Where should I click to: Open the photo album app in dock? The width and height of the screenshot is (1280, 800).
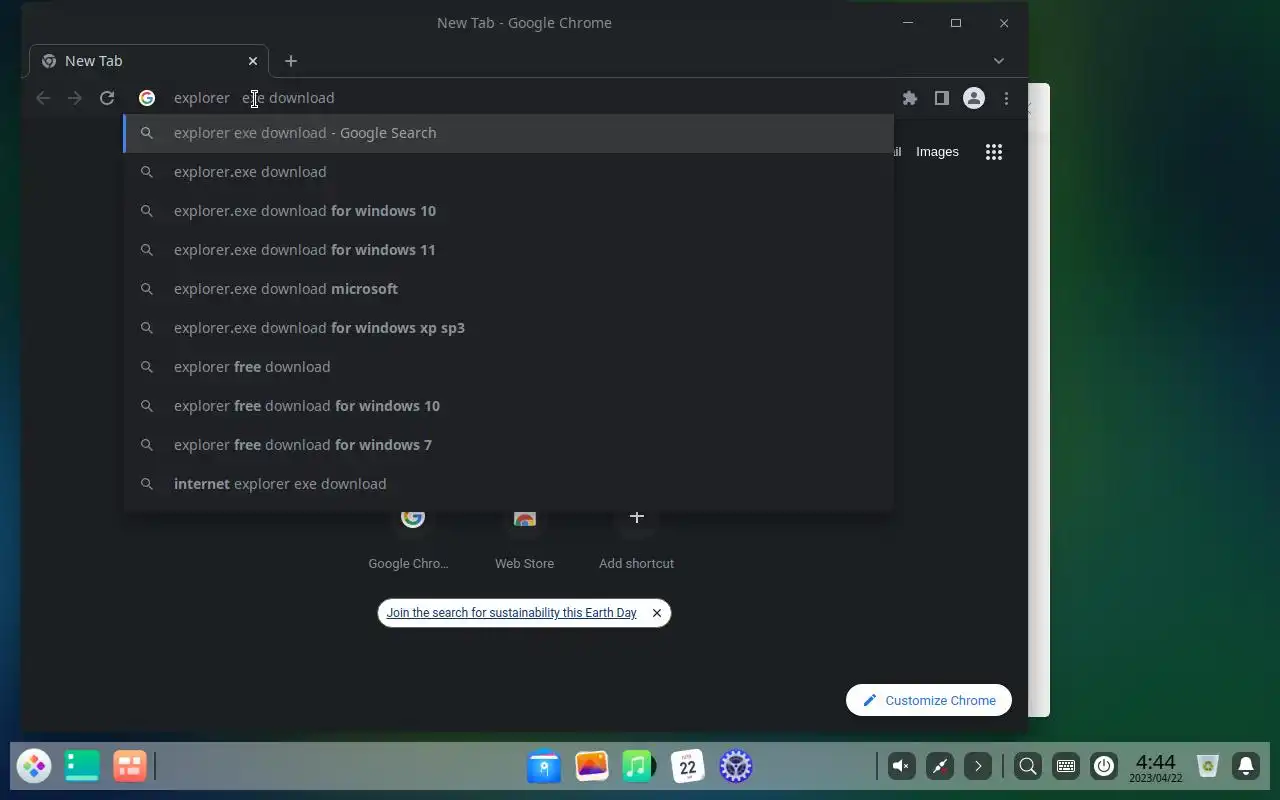point(592,767)
